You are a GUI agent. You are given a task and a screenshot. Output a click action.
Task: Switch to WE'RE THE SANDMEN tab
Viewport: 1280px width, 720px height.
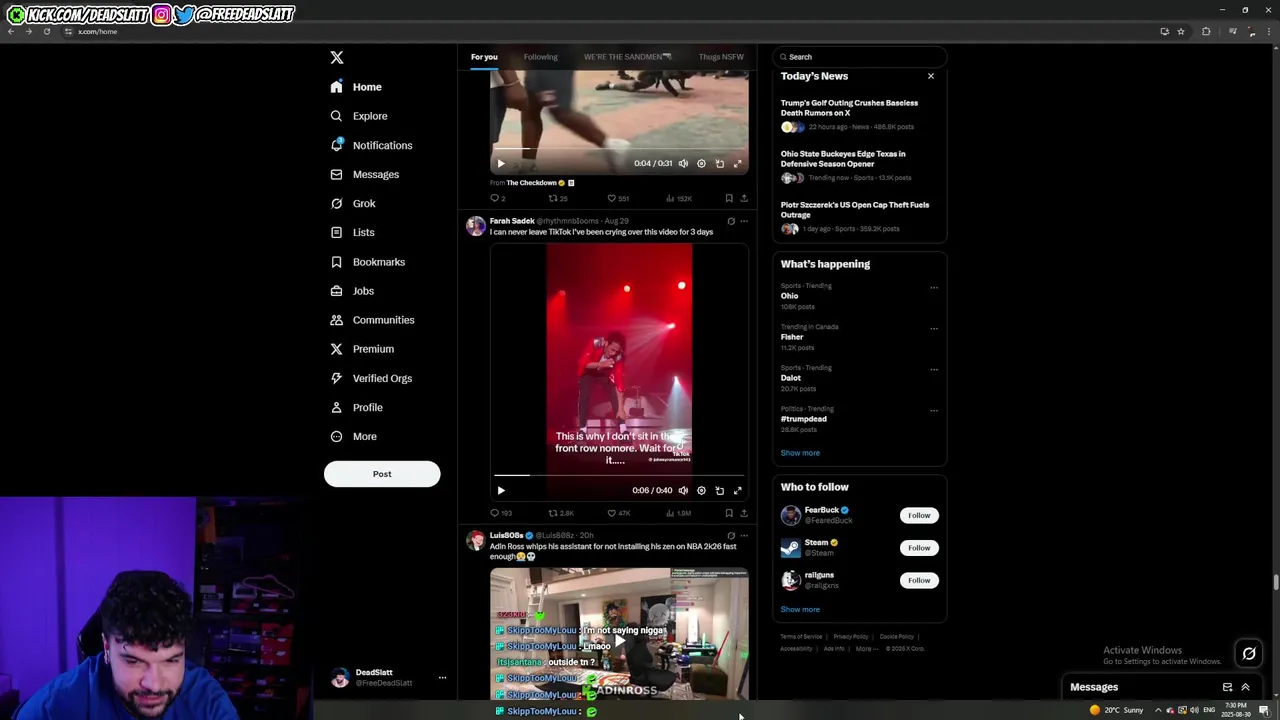628,57
